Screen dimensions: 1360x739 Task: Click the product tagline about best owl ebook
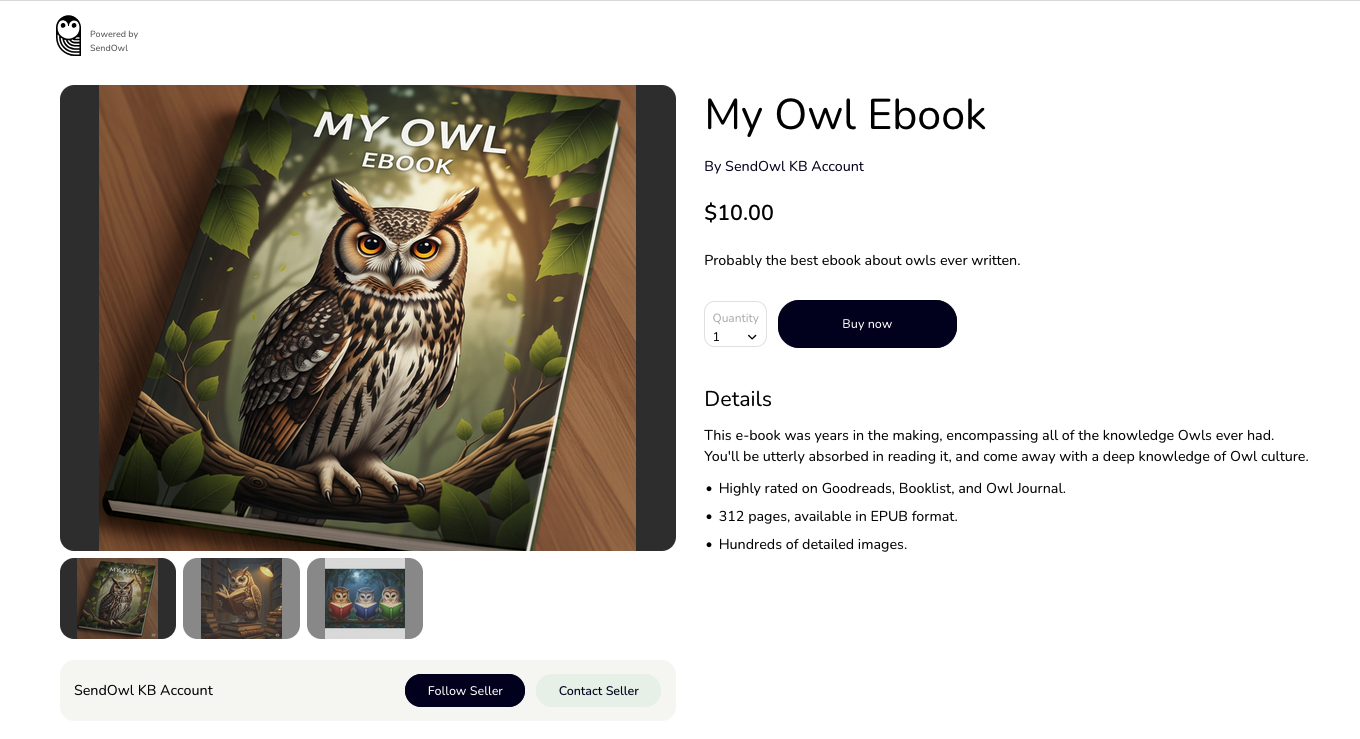click(862, 260)
